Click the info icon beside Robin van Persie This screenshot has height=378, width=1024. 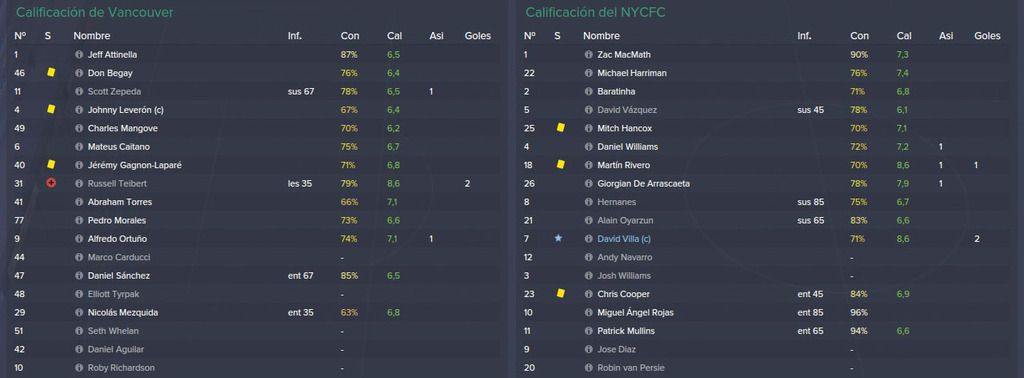click(588, 368)
